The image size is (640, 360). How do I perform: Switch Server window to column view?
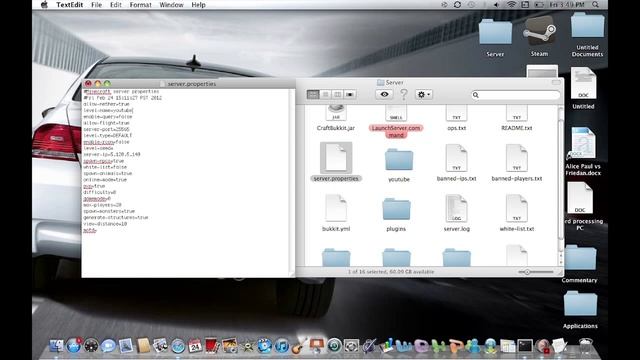338,94
